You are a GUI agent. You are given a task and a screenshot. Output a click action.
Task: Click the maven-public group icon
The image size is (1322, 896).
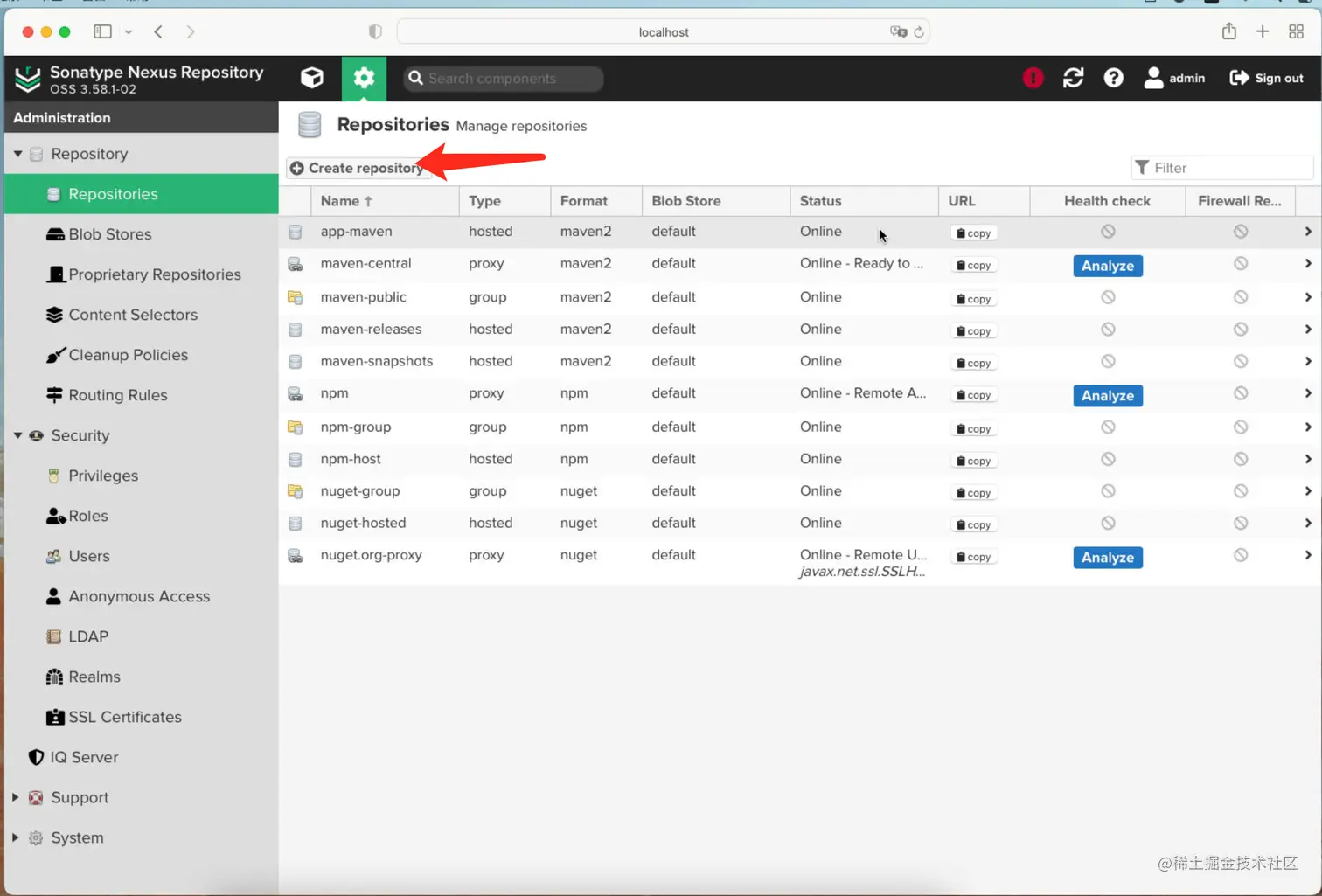296,297
